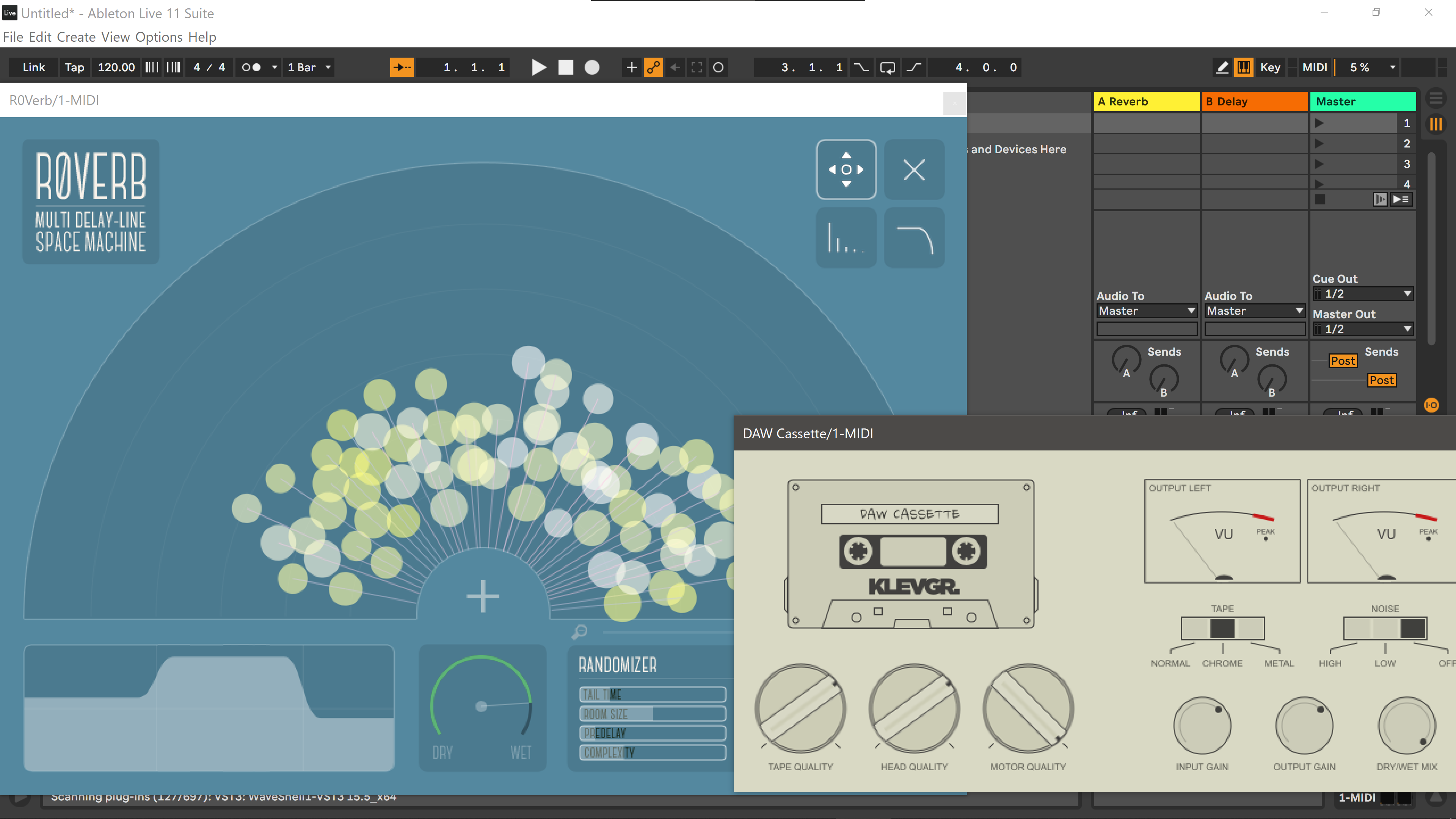Open the Master Out 1/2 dropdown
Image resolution: width=1456 pixels, height=819 pixels.
coord(1363,329)
